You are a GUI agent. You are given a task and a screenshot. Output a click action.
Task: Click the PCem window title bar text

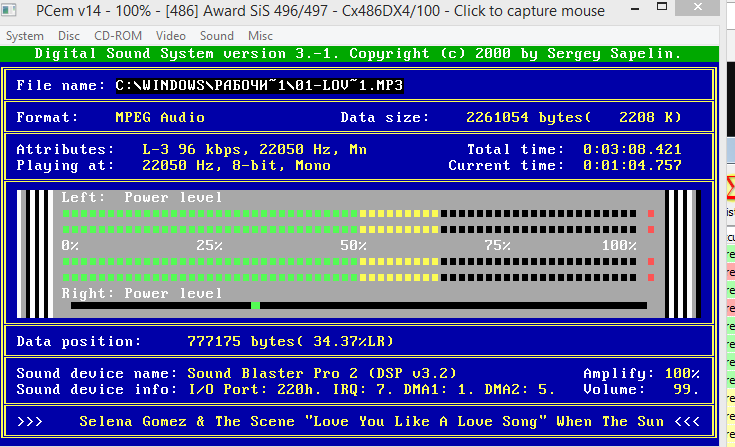[x=320, y=10]
